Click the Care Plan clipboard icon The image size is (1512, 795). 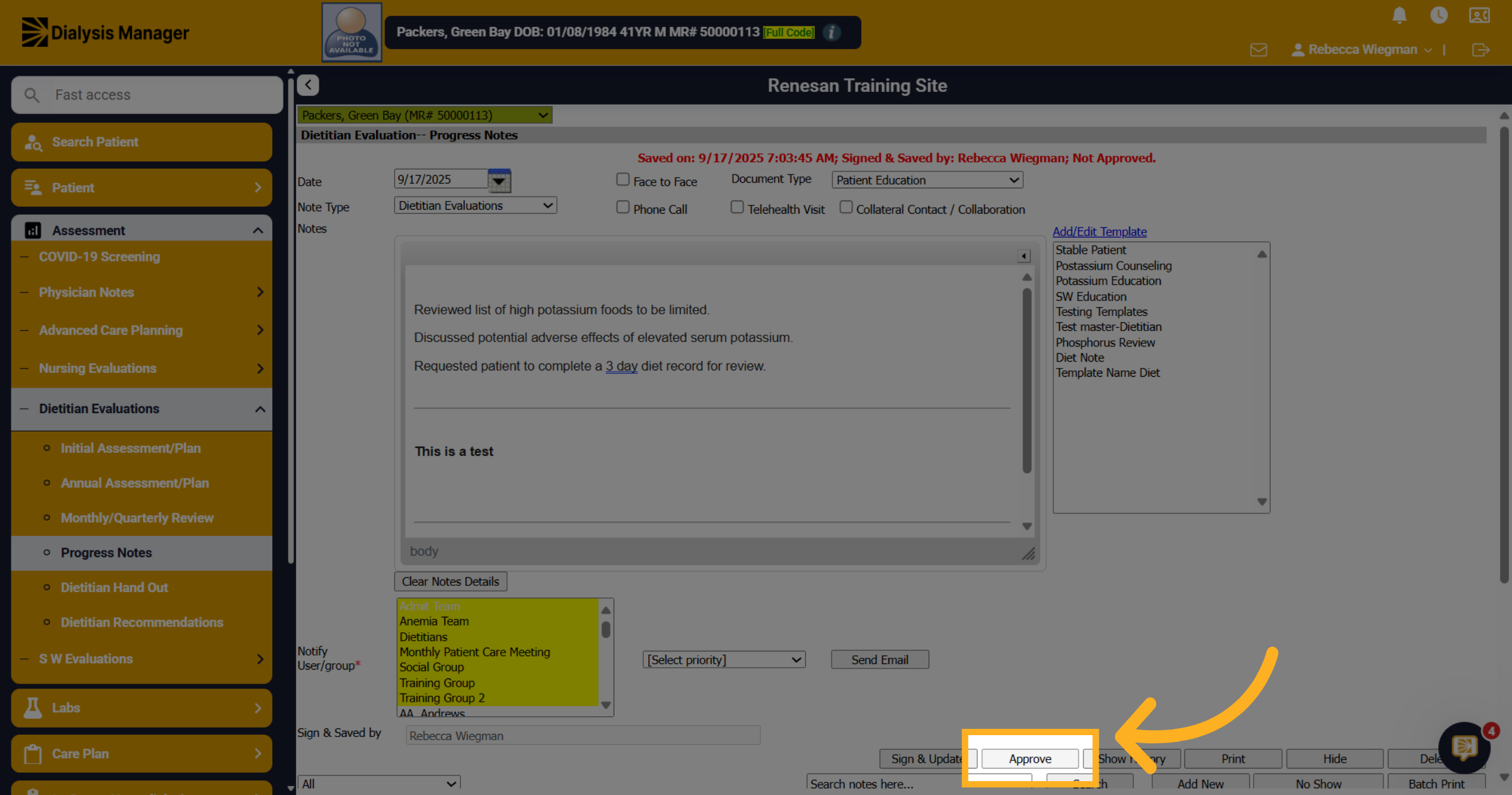pos(33,753)
